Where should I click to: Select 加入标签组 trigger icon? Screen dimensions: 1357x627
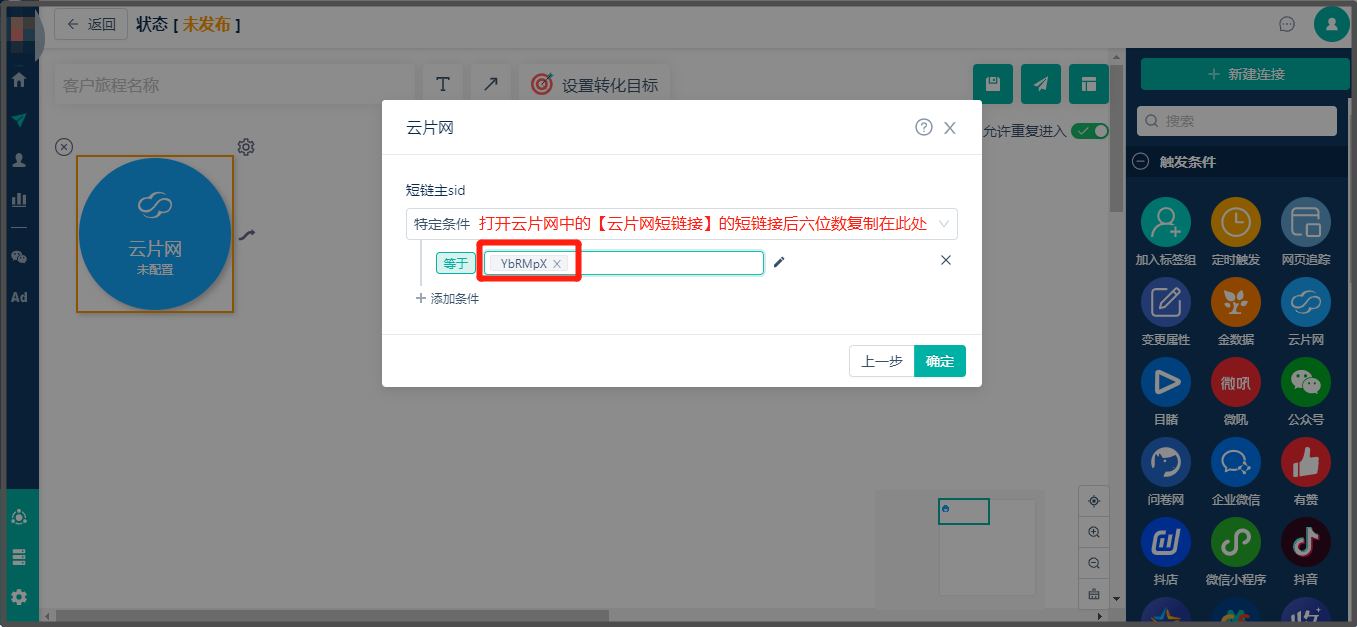pyautogui.click(x=1166, y=222)
